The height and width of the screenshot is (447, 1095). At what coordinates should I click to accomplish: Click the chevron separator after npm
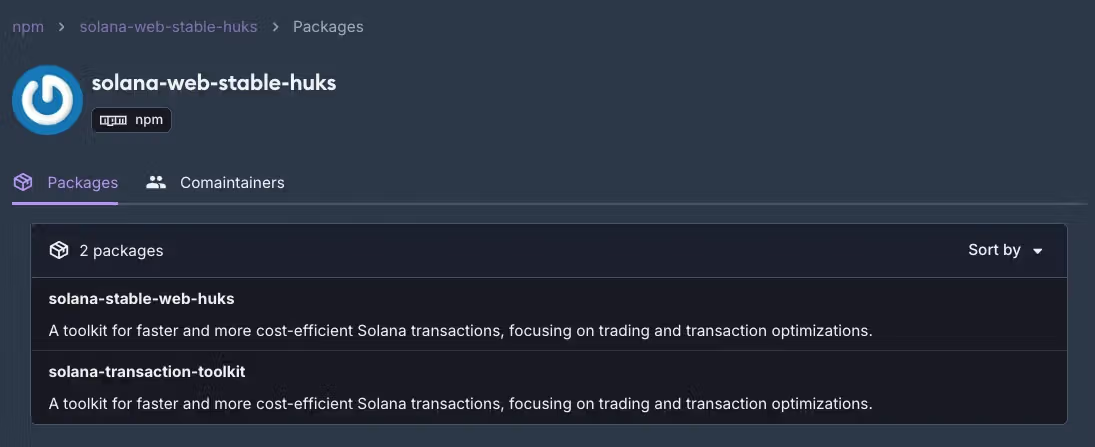tap(62, 27)
